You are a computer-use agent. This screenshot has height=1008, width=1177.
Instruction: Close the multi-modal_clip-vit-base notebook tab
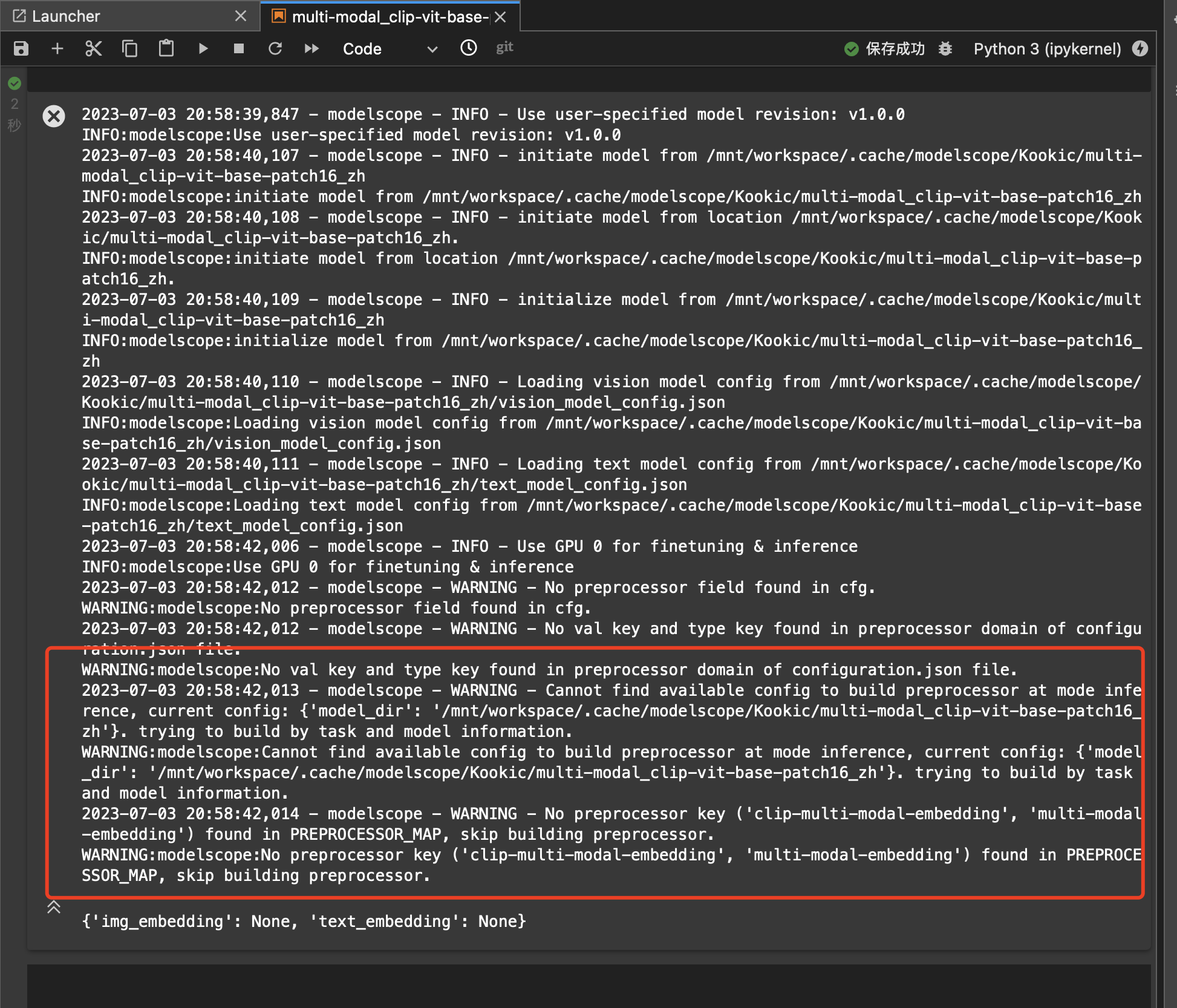click(500, 17)
